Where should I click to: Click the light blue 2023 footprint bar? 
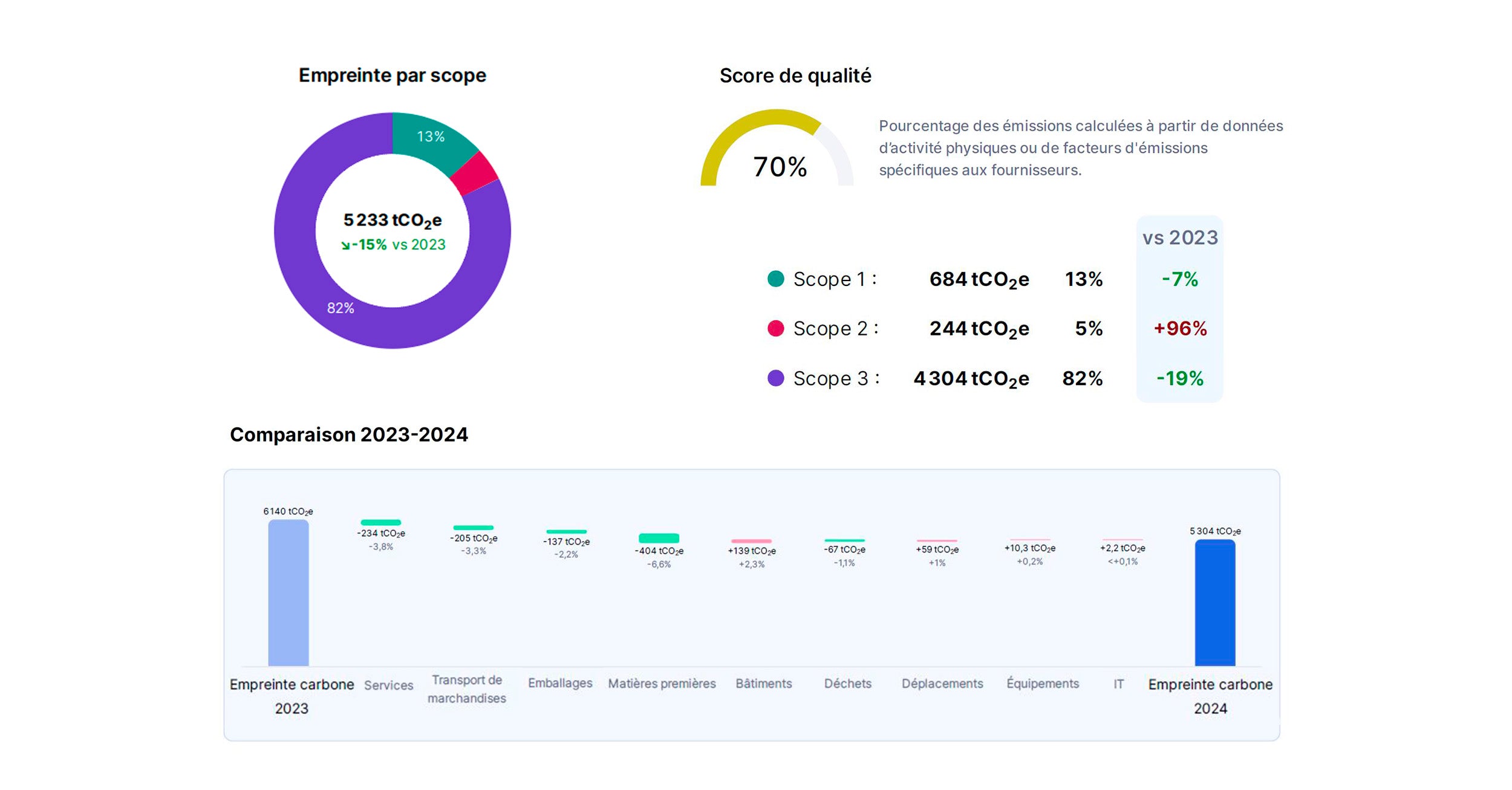[x=288, y=592]
